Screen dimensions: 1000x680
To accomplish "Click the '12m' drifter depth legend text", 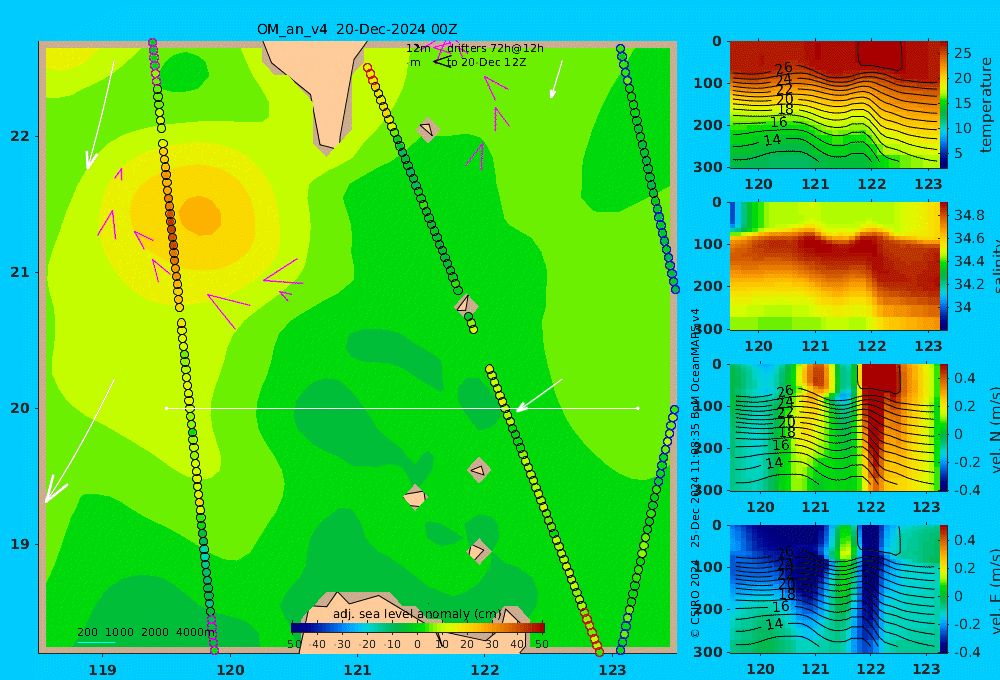I will (418, 48).
